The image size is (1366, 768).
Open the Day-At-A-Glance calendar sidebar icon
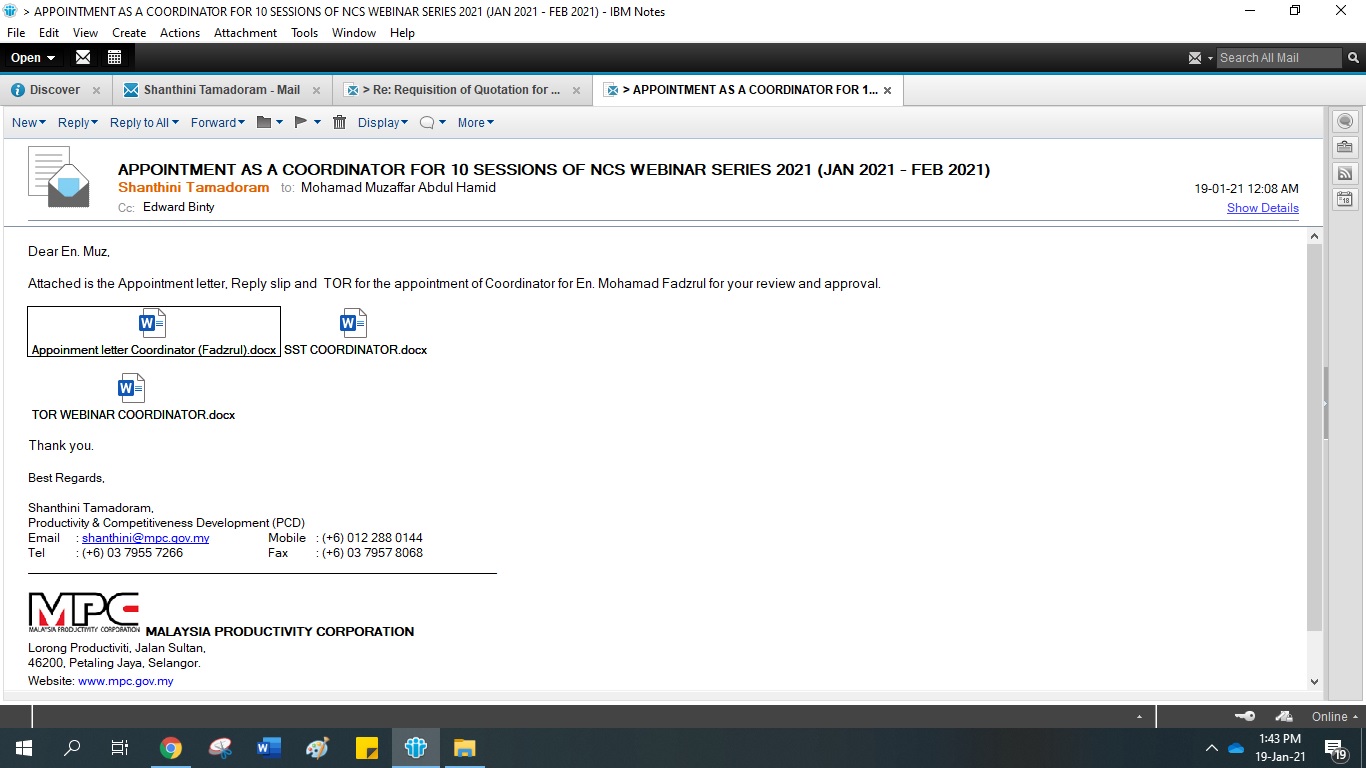1345,199
